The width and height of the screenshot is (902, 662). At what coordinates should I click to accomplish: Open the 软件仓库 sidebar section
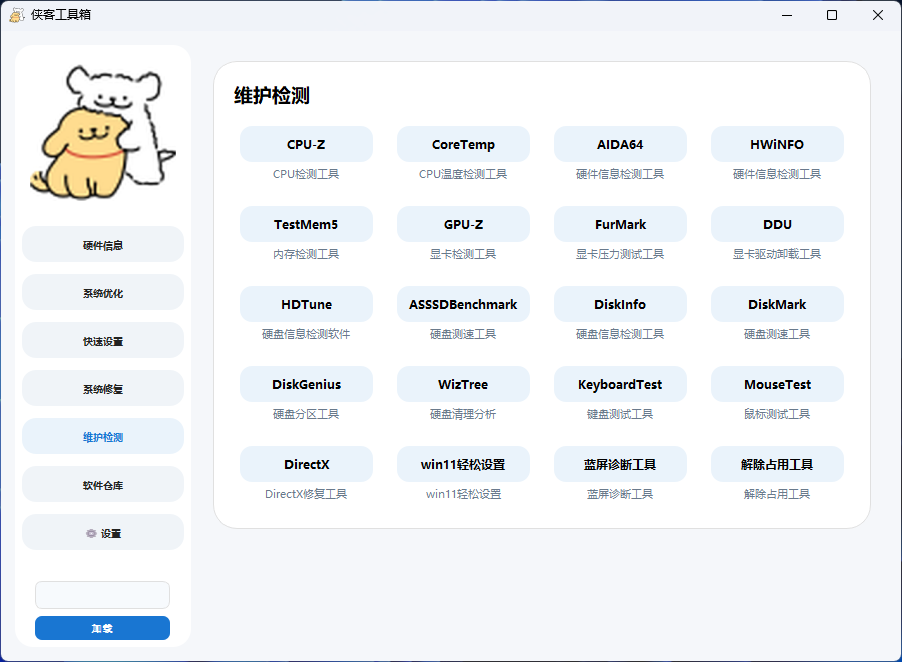pos(103,485)
